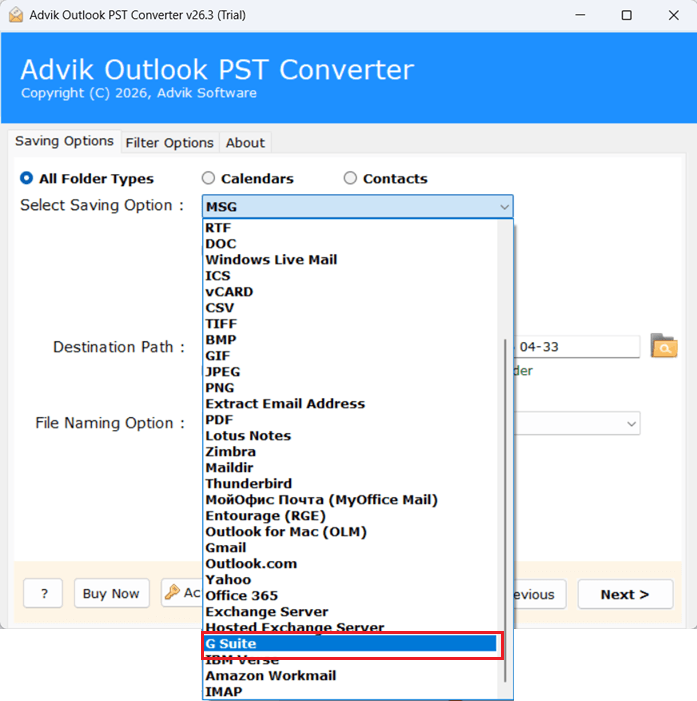Click the key icon on the Activate button
697x701 pixels.
click(x=172, y=592)
